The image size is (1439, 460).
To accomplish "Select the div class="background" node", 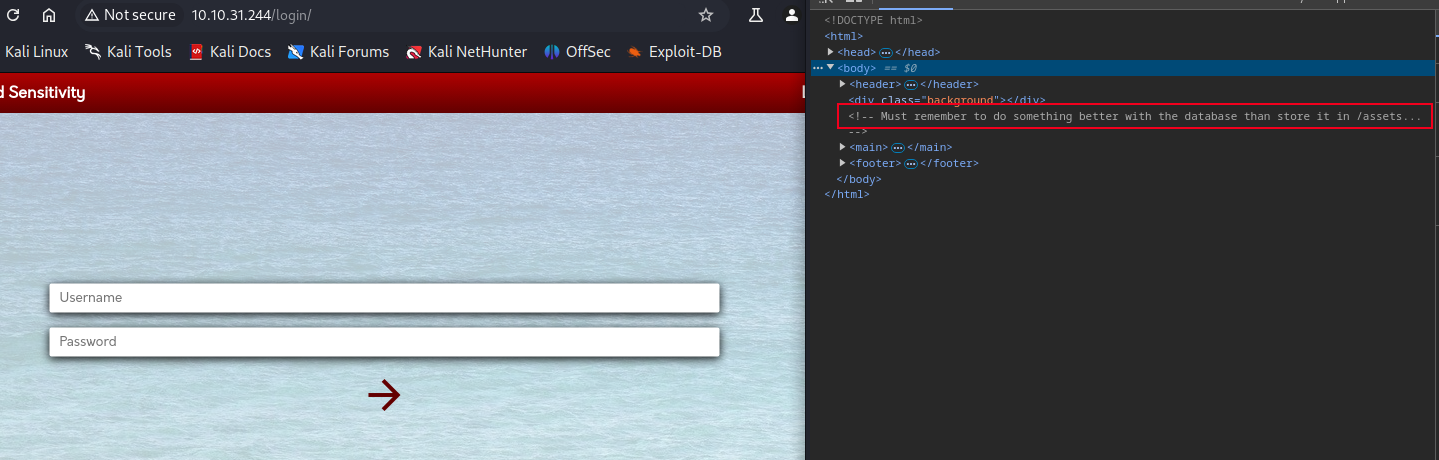I will point(947,100).
